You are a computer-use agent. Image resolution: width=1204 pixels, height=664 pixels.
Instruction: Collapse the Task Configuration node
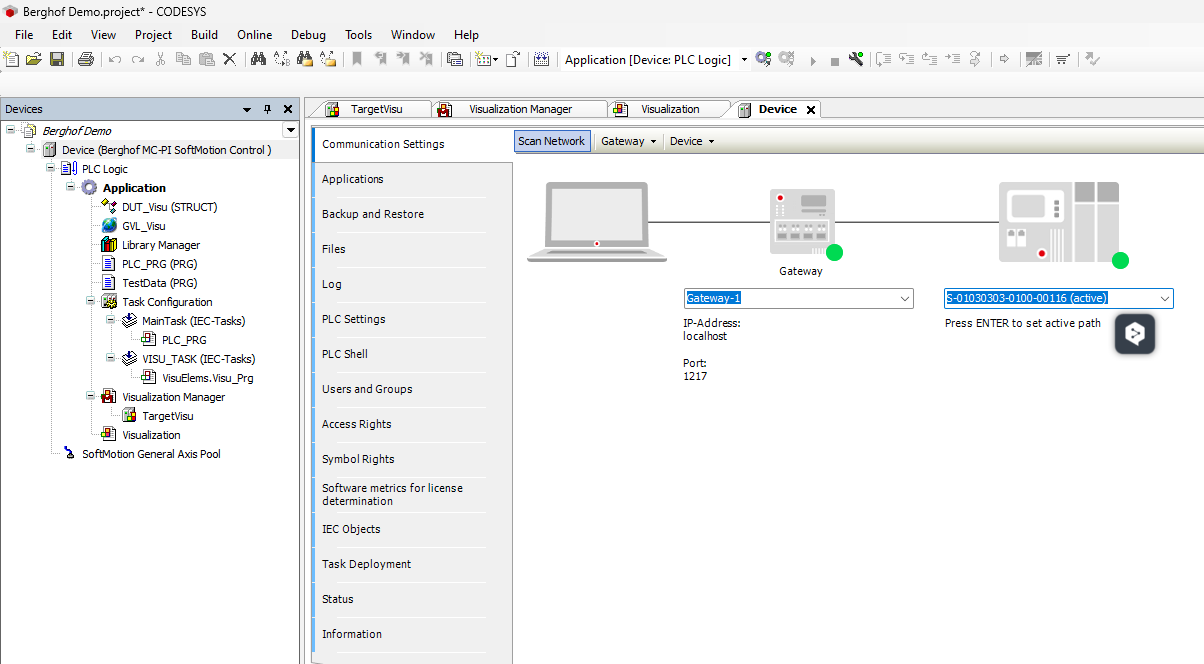pyautogui.click(x=90, y=302)
